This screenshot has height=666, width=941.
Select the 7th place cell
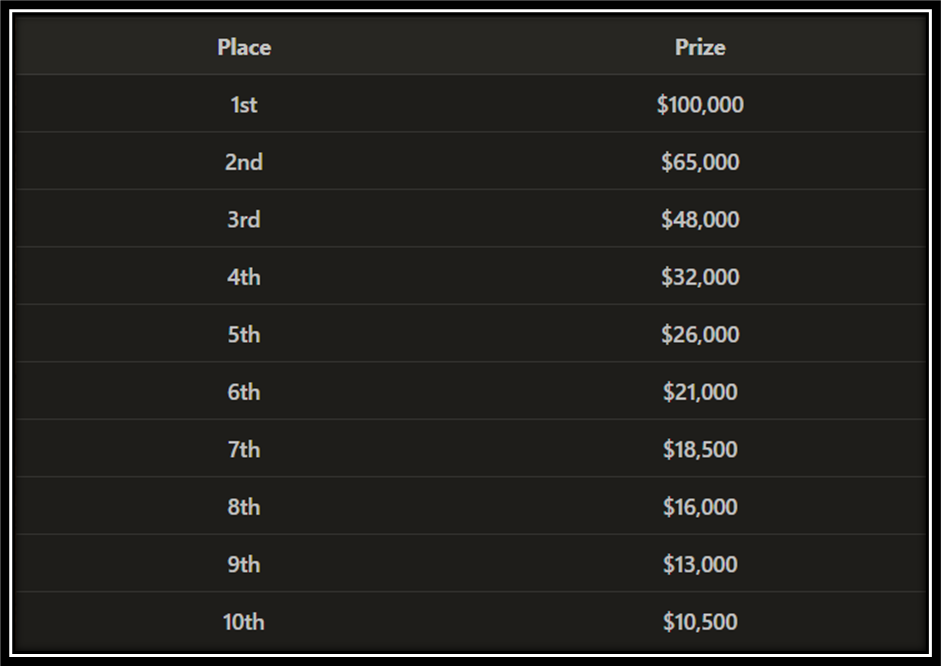click(x=244, y=450)
